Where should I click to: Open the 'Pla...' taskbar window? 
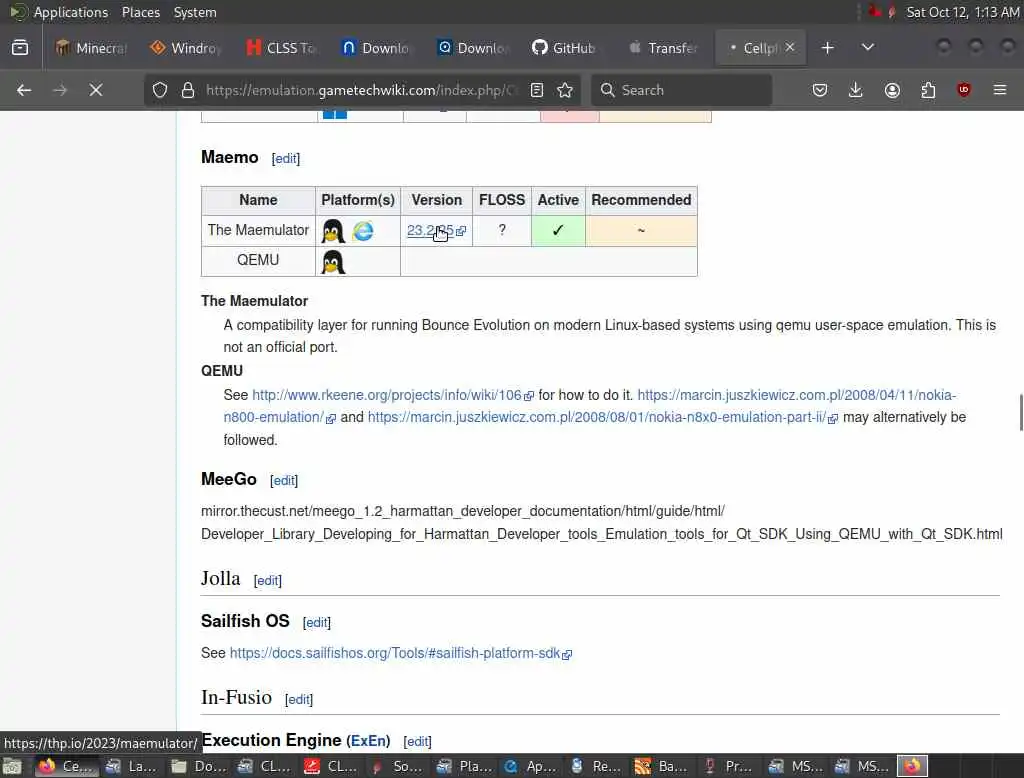point(464,766)
